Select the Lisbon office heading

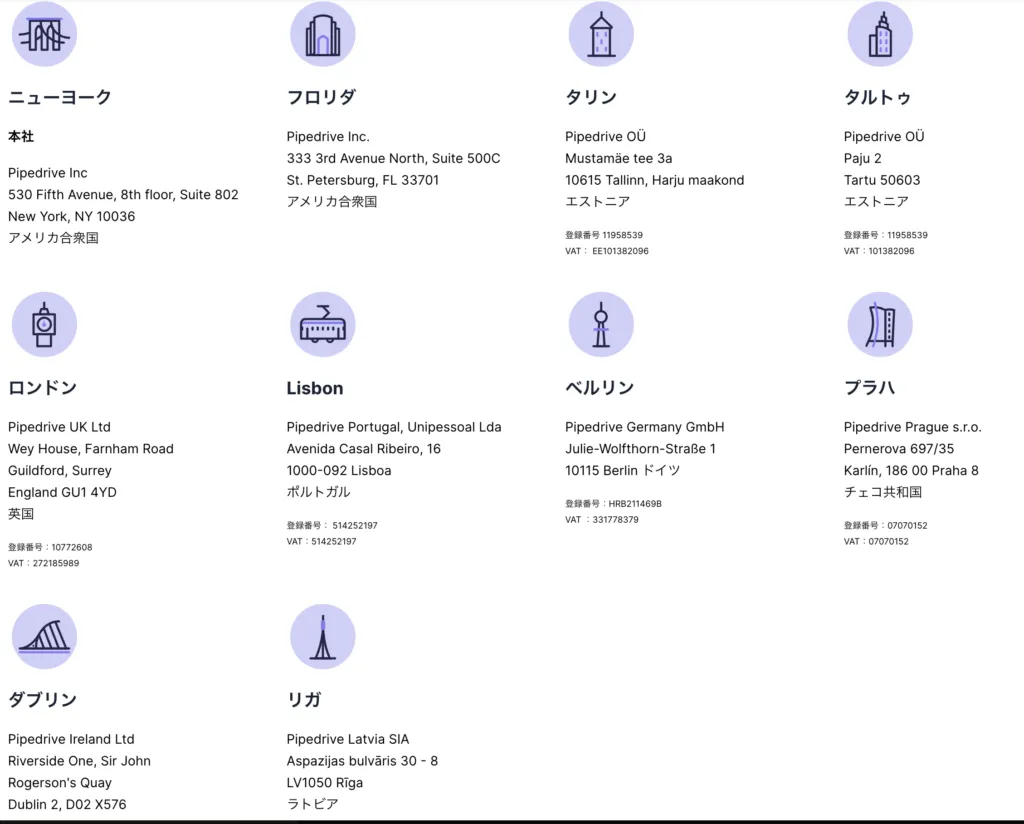315,389
